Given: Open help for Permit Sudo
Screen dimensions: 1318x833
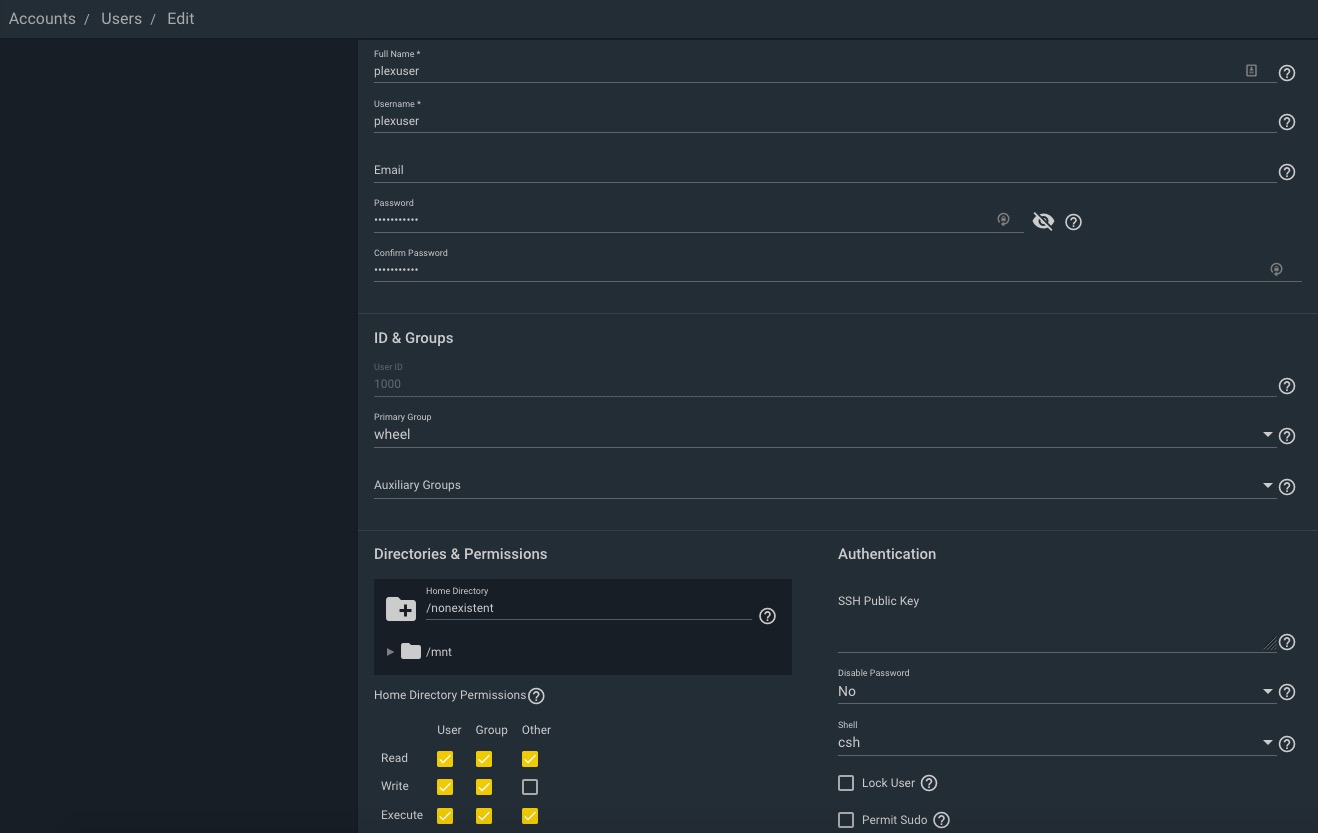Looking at the screenshot, I should (941, 820).
